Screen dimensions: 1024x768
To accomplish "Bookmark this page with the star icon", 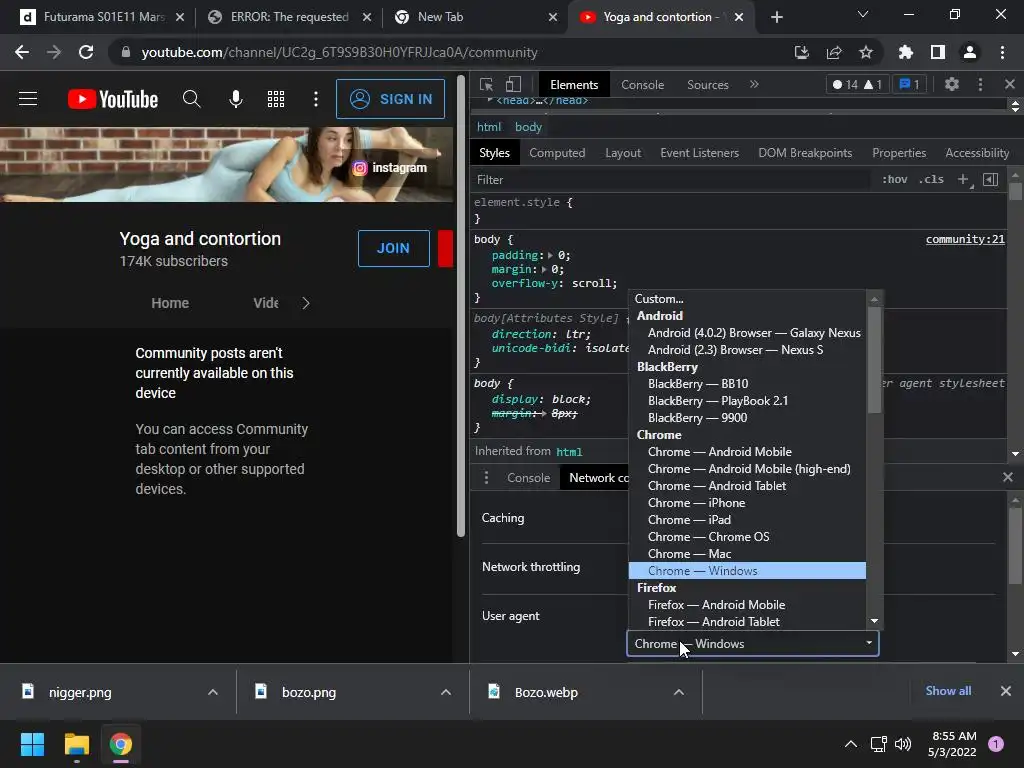I will (x=866, y=52).
